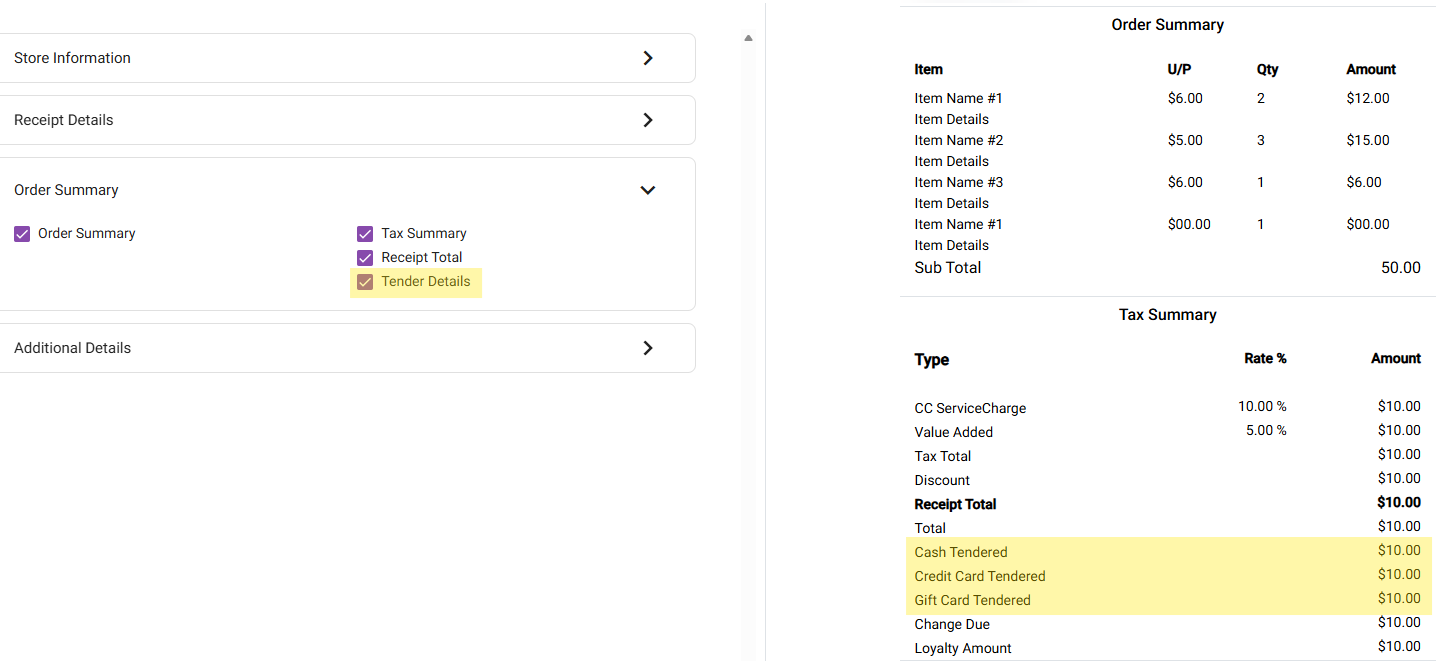
Task: Click the Receipt Details chevron arrow
Action: pyautogui.click(x=648, y=120)
